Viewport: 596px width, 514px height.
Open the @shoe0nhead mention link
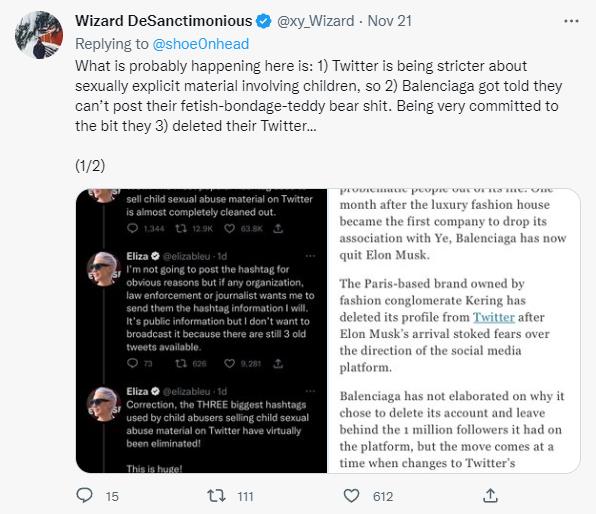[x=201, y=44]
